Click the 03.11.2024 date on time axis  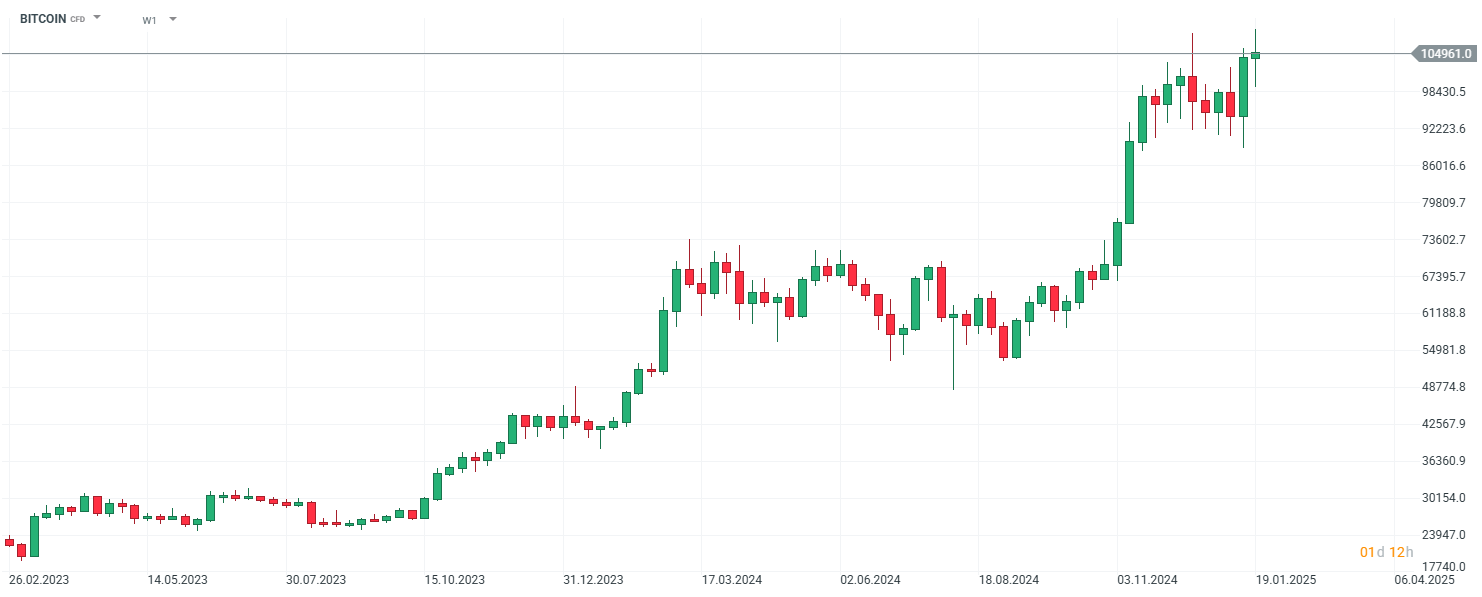coord(1148,579)
